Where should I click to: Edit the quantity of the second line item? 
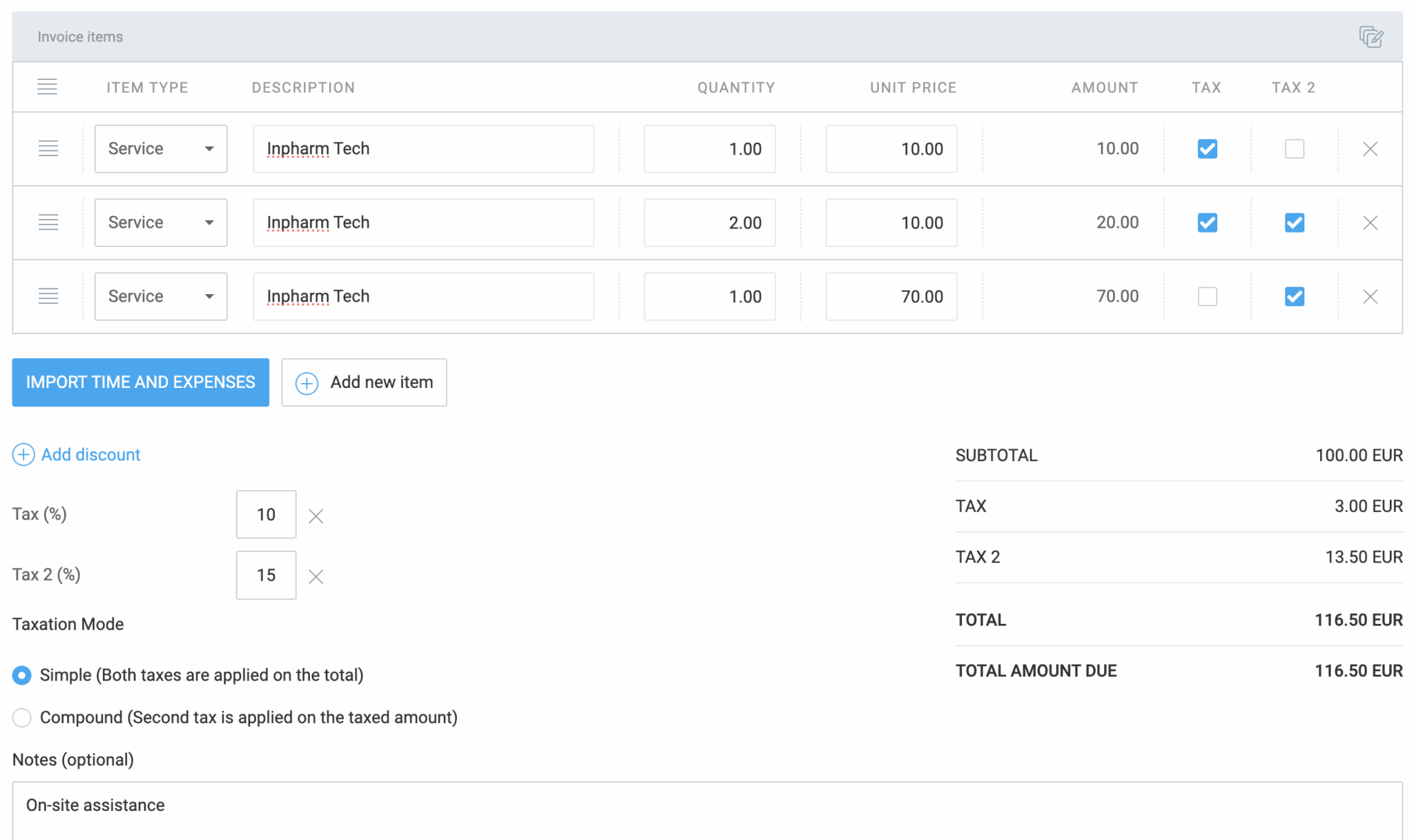coord(709,222)
